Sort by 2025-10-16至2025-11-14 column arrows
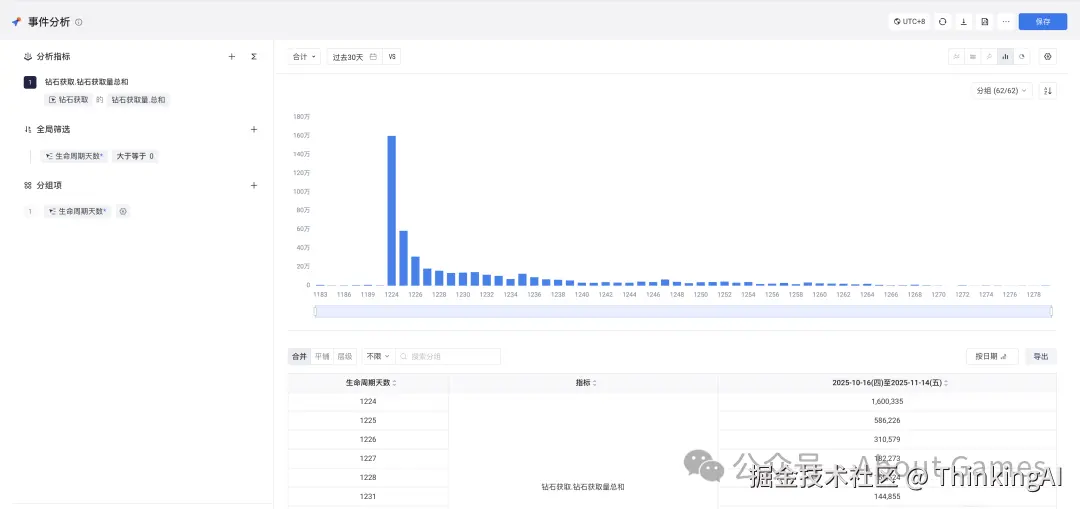Screen dimensions: 1080x509 point(946,383)
